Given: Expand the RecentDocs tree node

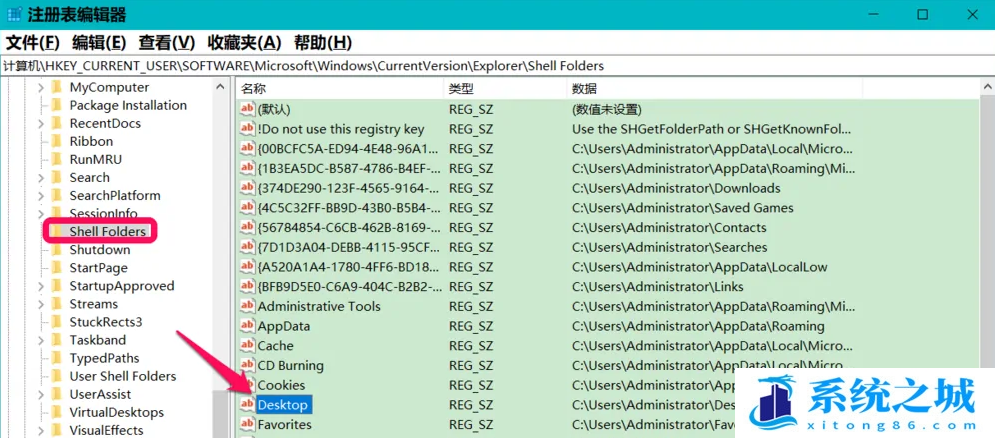Looking at the screenshot, I should coord(41,124).
